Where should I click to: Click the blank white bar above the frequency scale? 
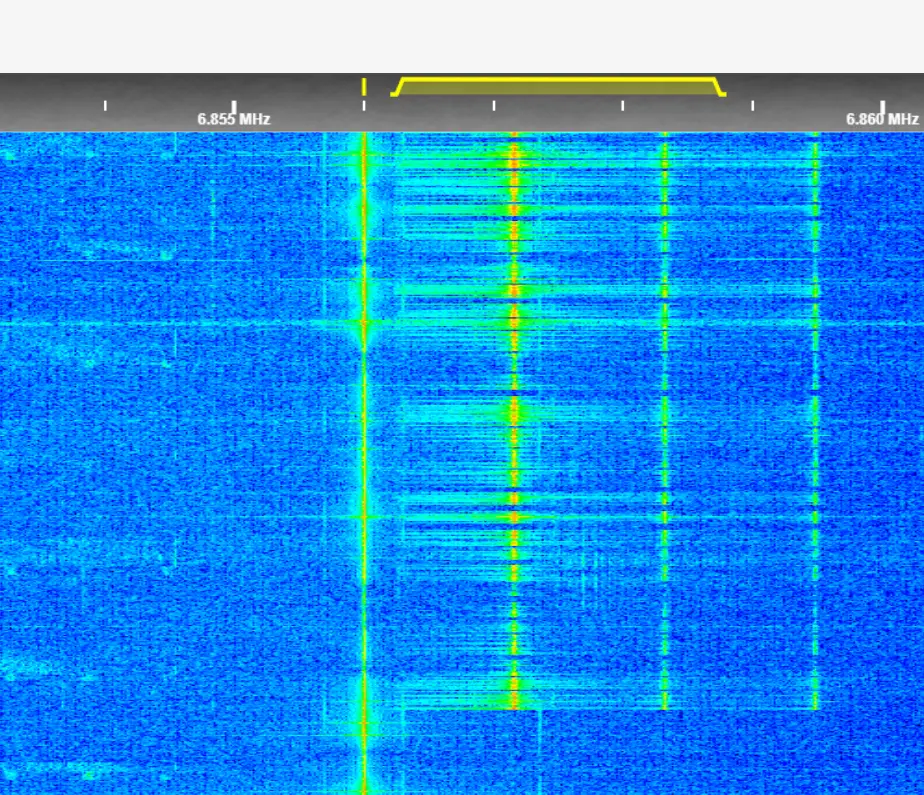[x=462, y=36]
